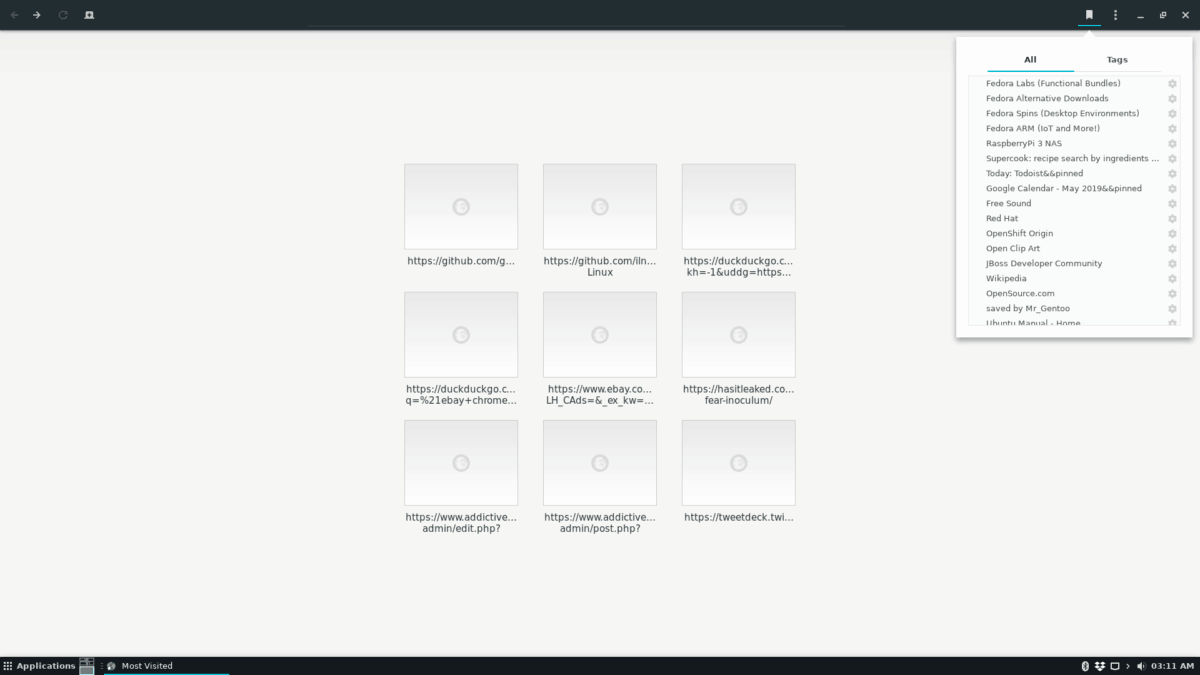Click gear icon for JBoss Developer Community

tap(1172, 264)
